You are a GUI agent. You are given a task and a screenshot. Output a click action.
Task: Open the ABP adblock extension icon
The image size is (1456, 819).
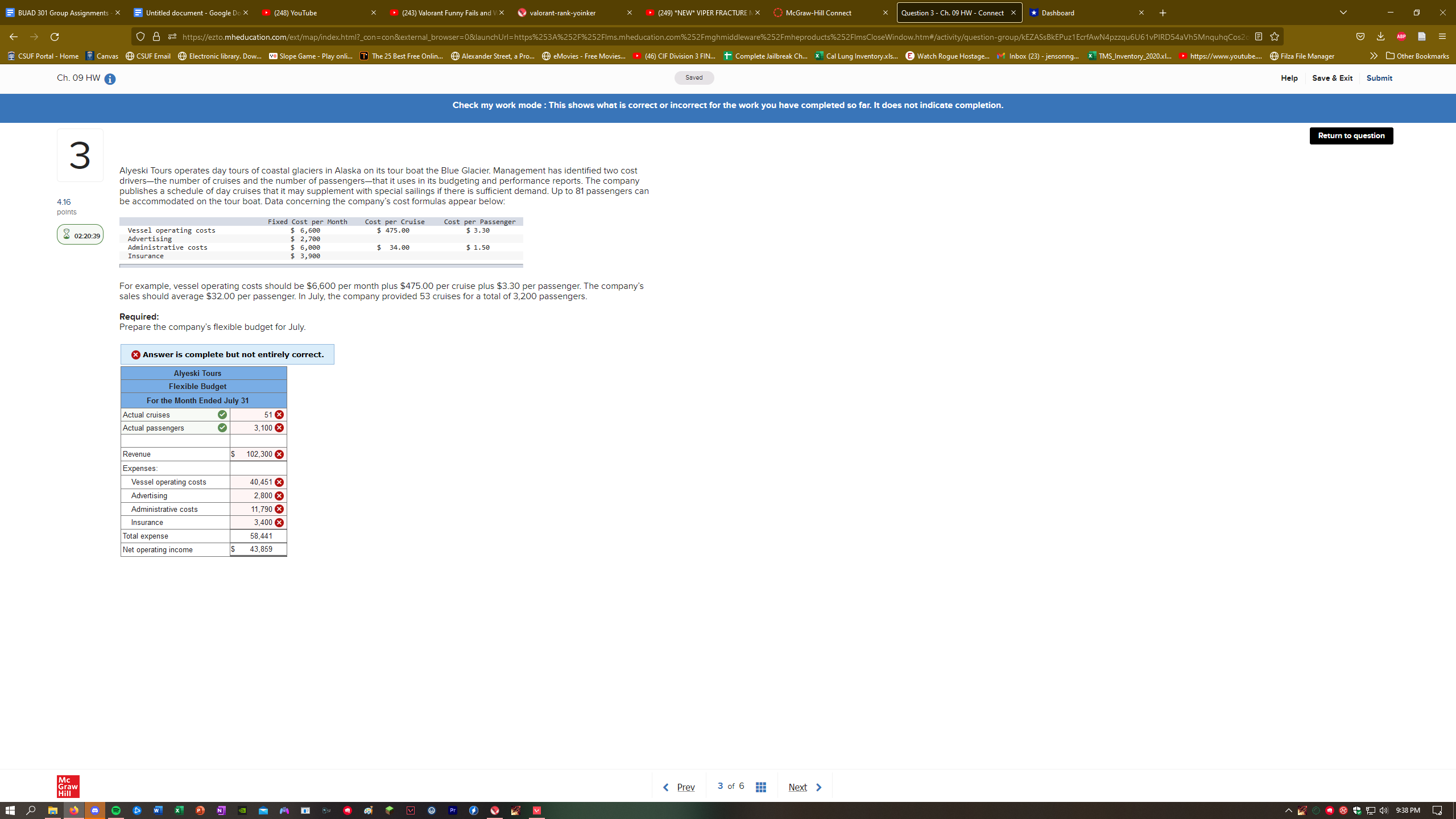pos(1400,36)
